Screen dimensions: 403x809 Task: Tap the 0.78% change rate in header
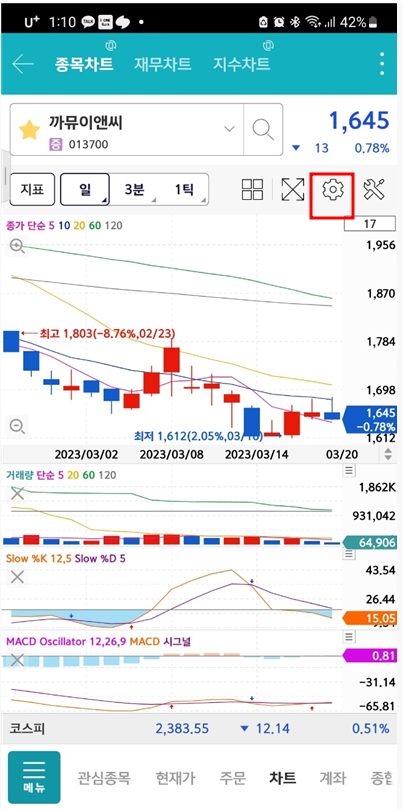tap(372, 149)
